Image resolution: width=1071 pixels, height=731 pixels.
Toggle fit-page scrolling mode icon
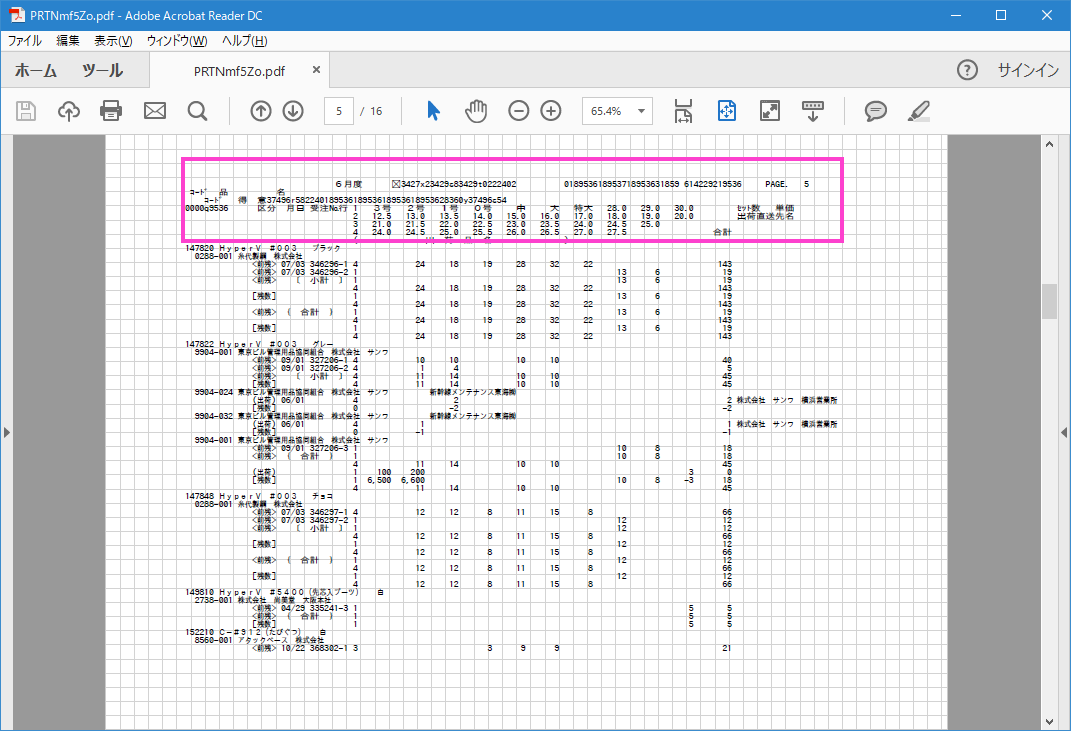(726, 111)
